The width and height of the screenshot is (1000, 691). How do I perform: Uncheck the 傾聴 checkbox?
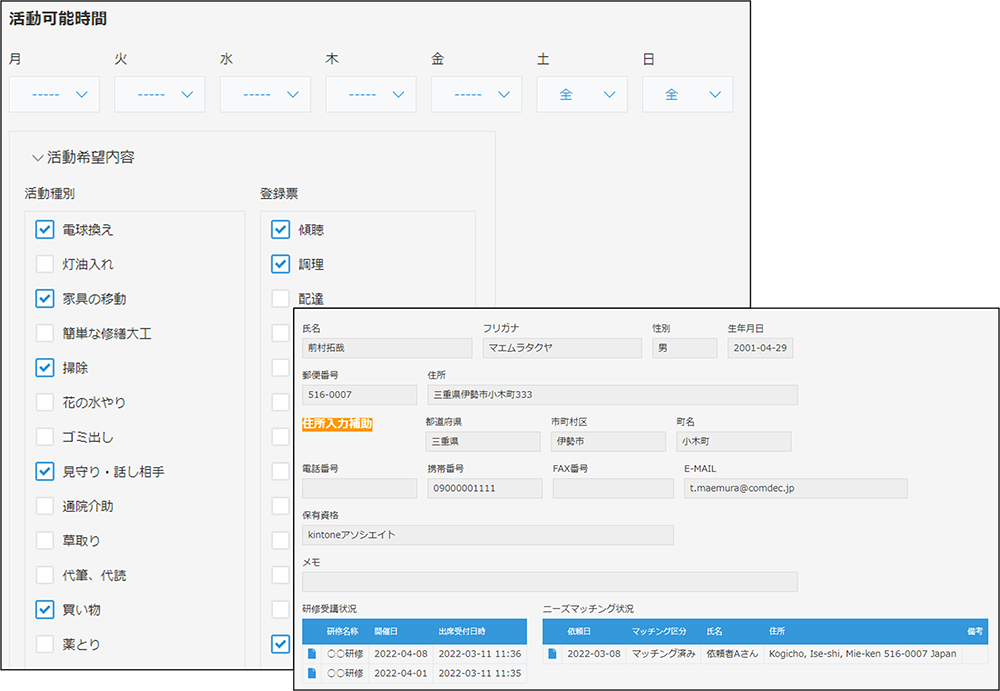(280, 230)
